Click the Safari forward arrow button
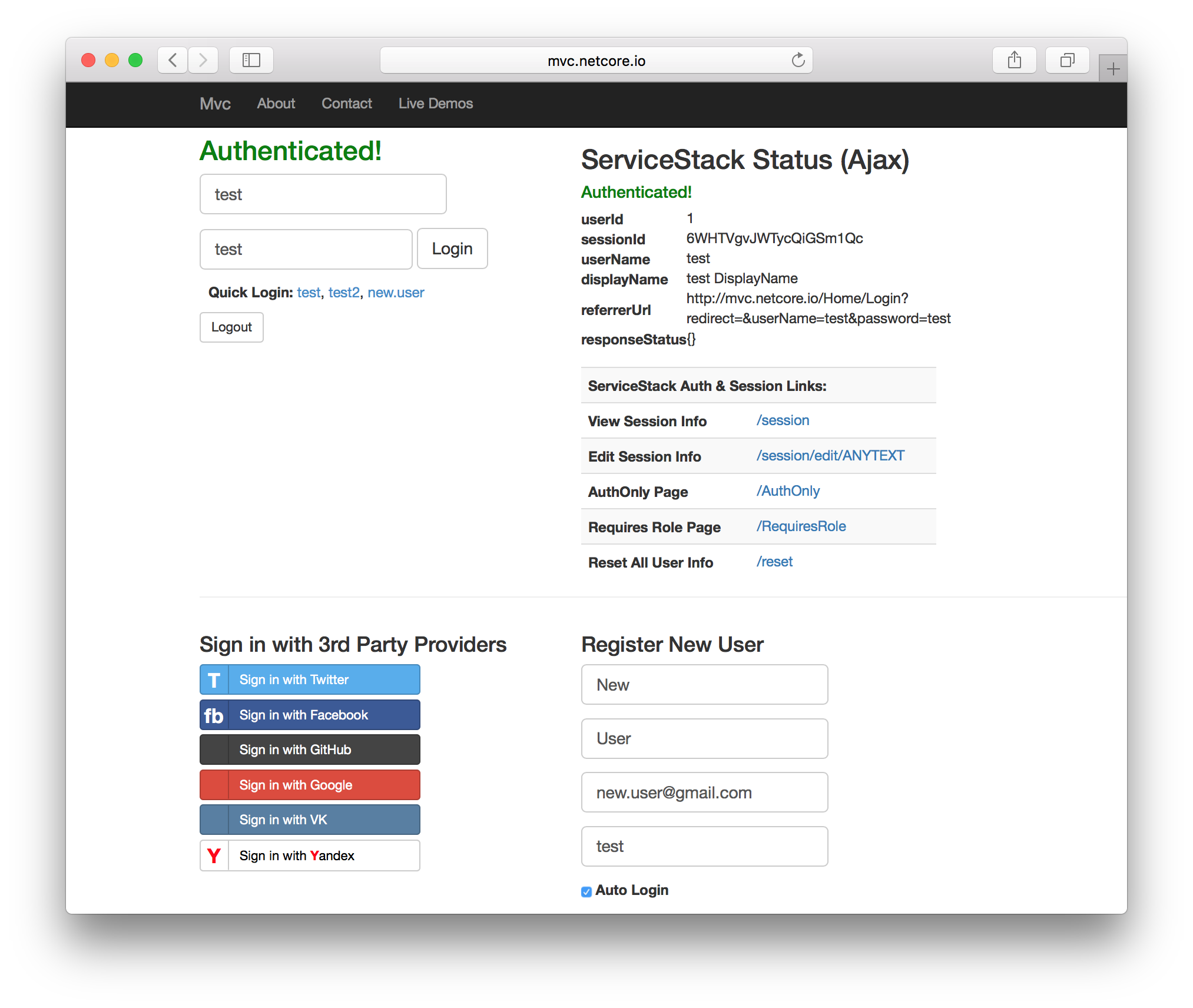The image size is (1193, 1008). (203, 60)
